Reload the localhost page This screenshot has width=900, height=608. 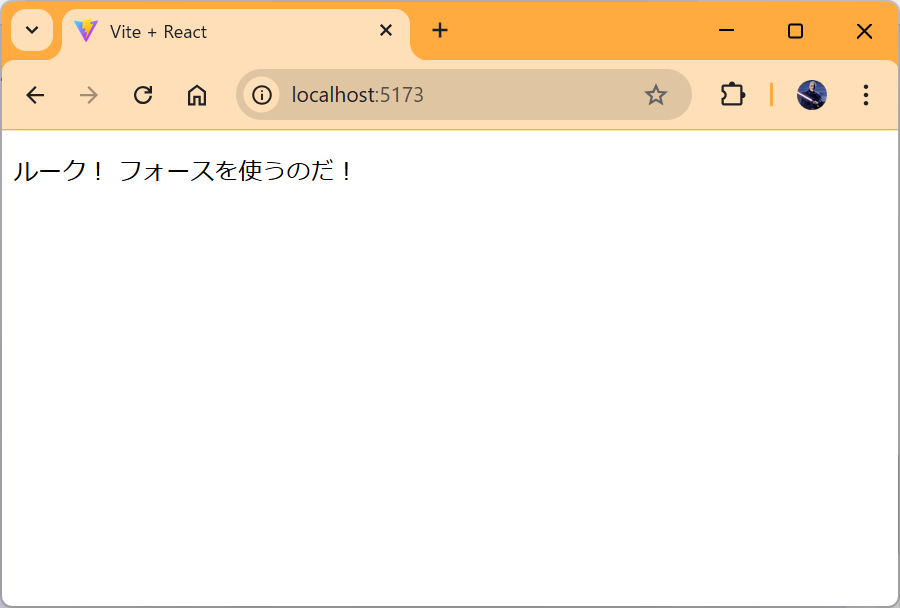point(143,95)
